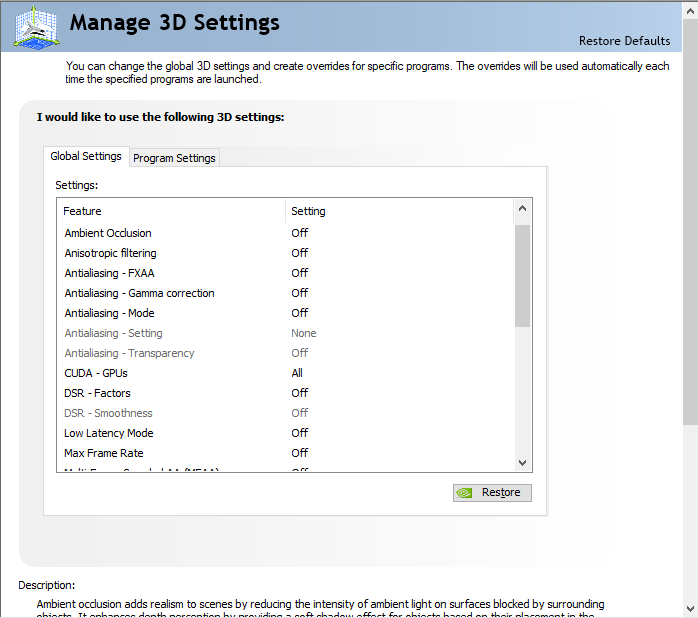Click the page scroll up arrow

tap(690, 12)
